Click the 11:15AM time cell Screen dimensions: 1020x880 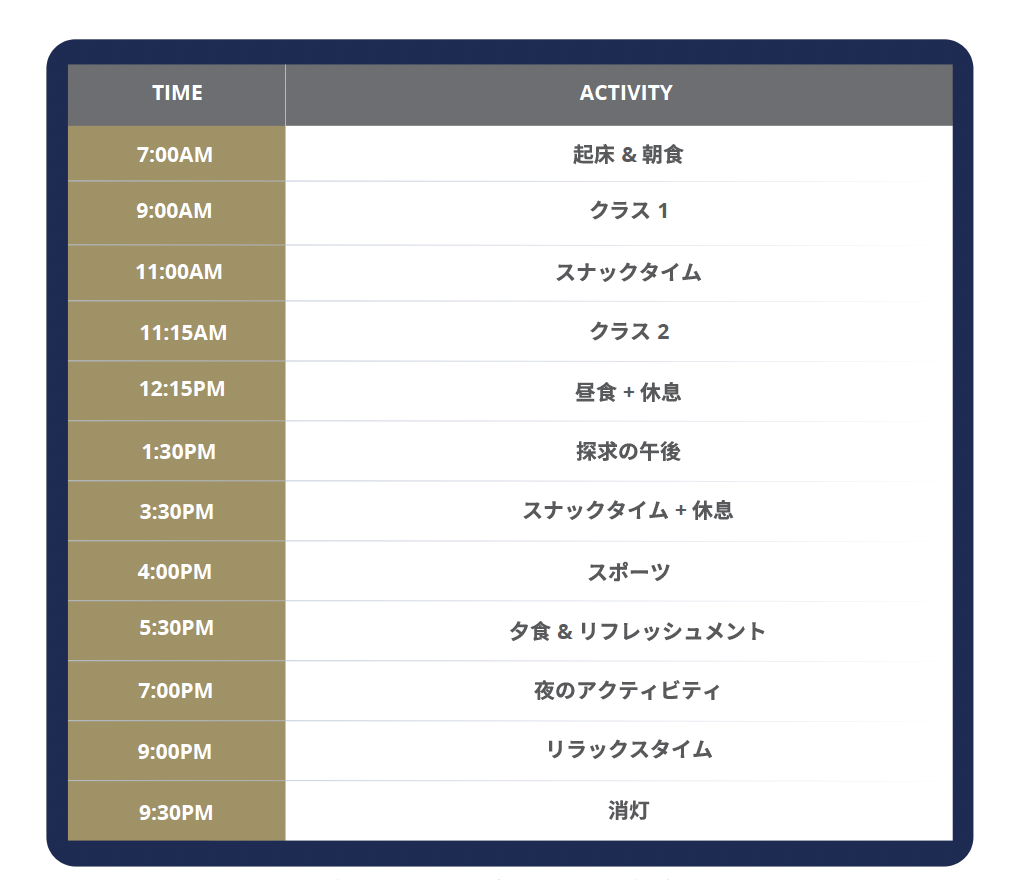pos(183,332)
